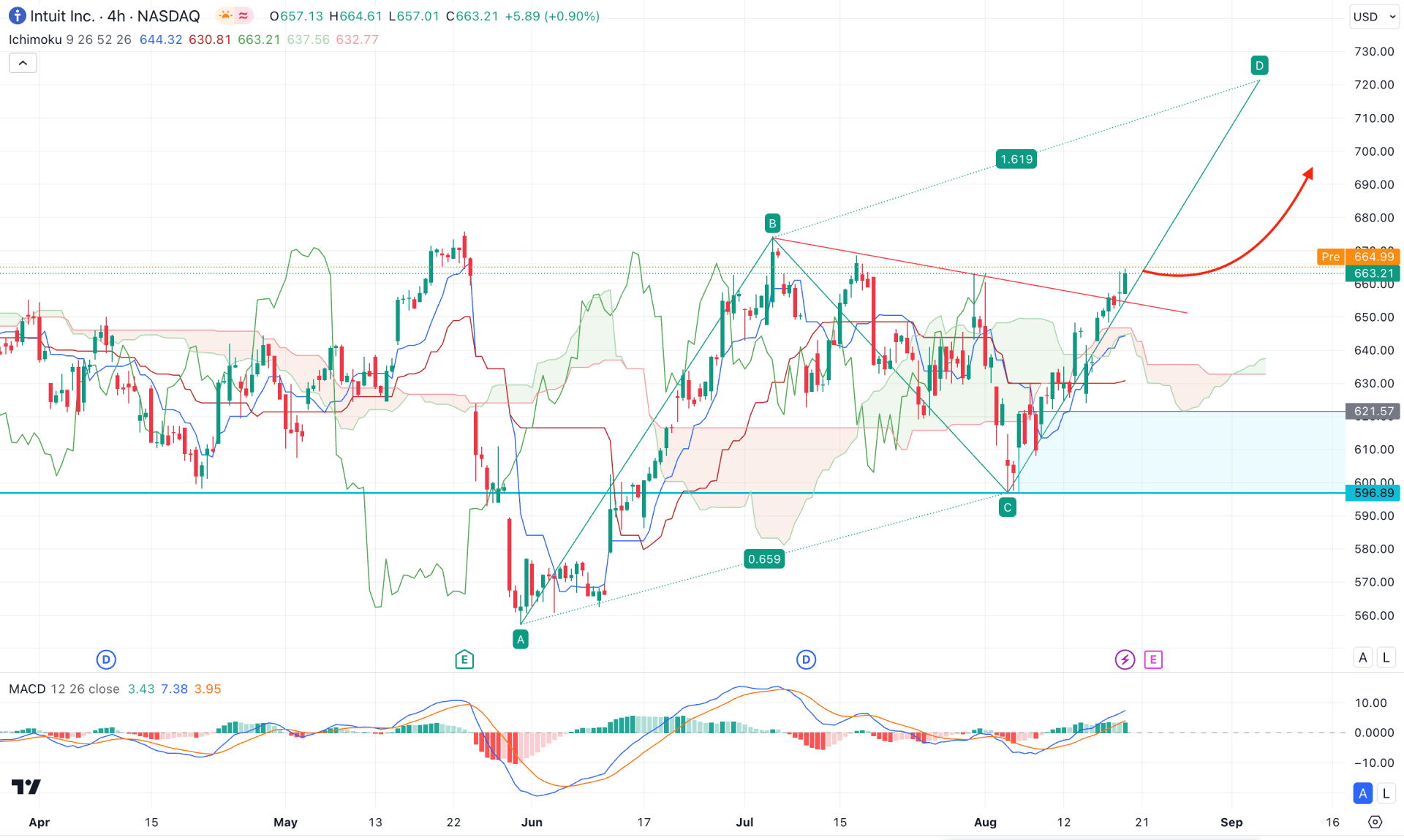Viewport: 1404px width, 840px height.
Task: Click the 730.00 price axis label
Action: tap(1374, 51)
